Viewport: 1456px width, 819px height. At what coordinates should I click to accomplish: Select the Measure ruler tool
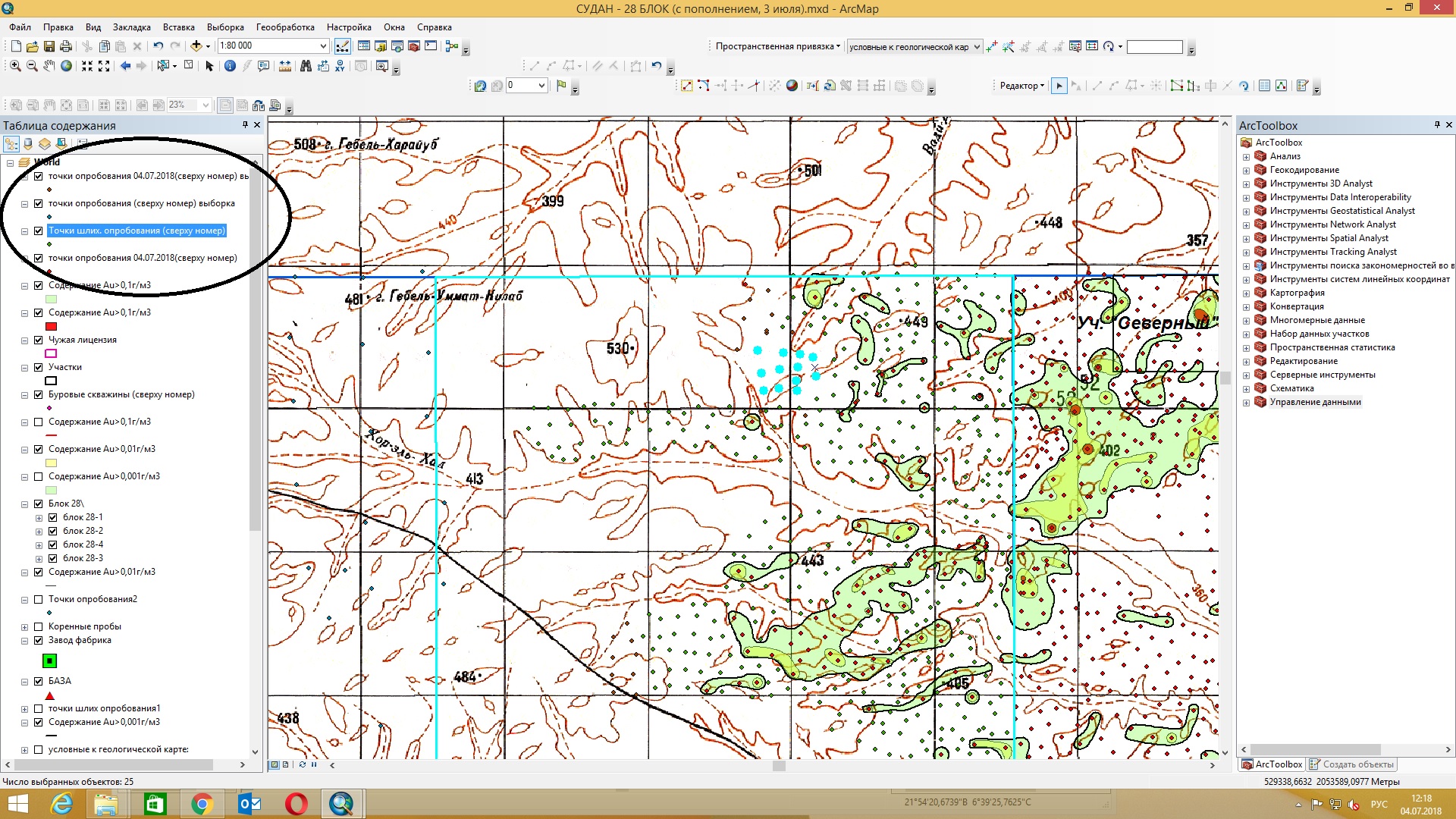point(285,66)
